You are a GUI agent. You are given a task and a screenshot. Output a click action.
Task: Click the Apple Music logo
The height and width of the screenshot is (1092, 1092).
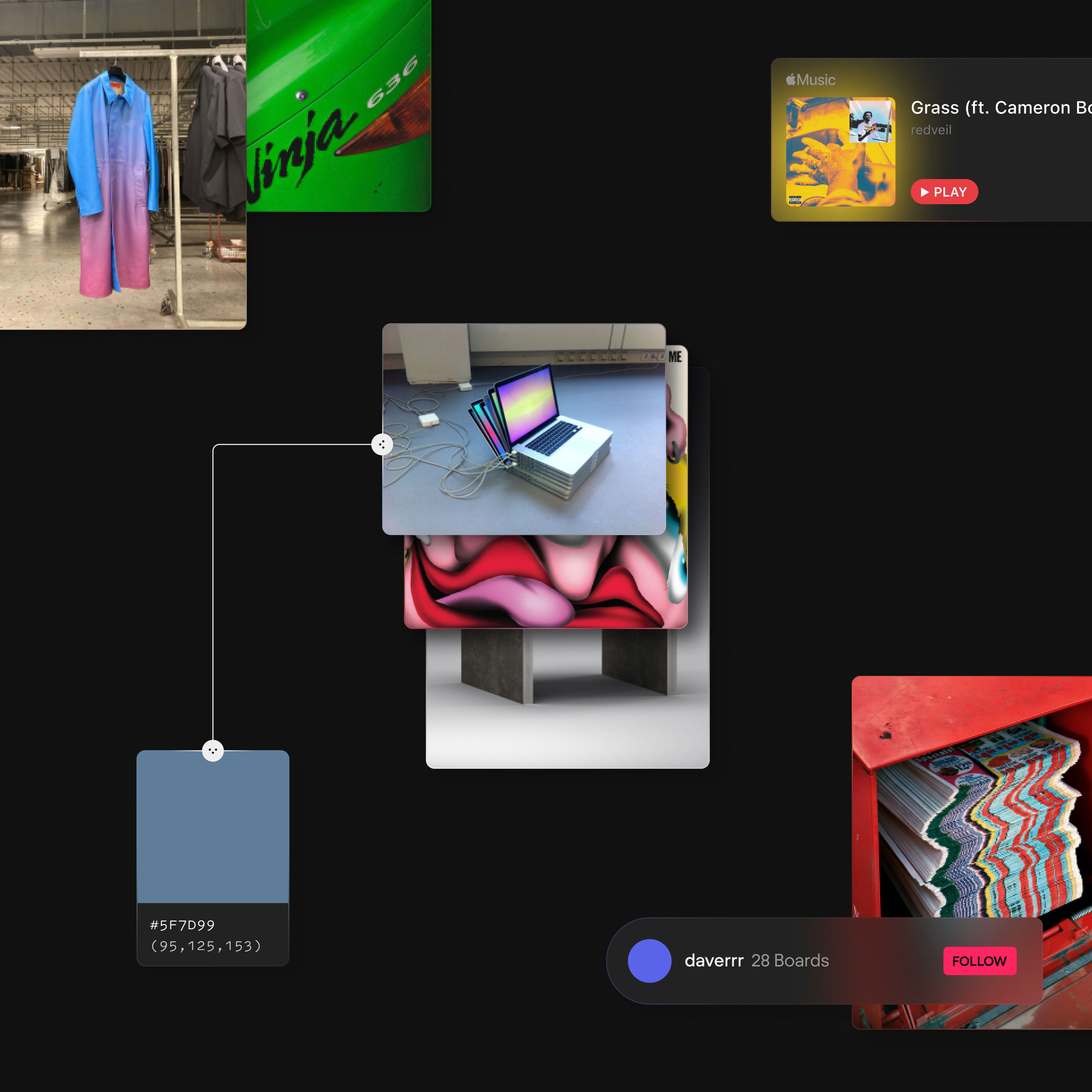(811, 80)
